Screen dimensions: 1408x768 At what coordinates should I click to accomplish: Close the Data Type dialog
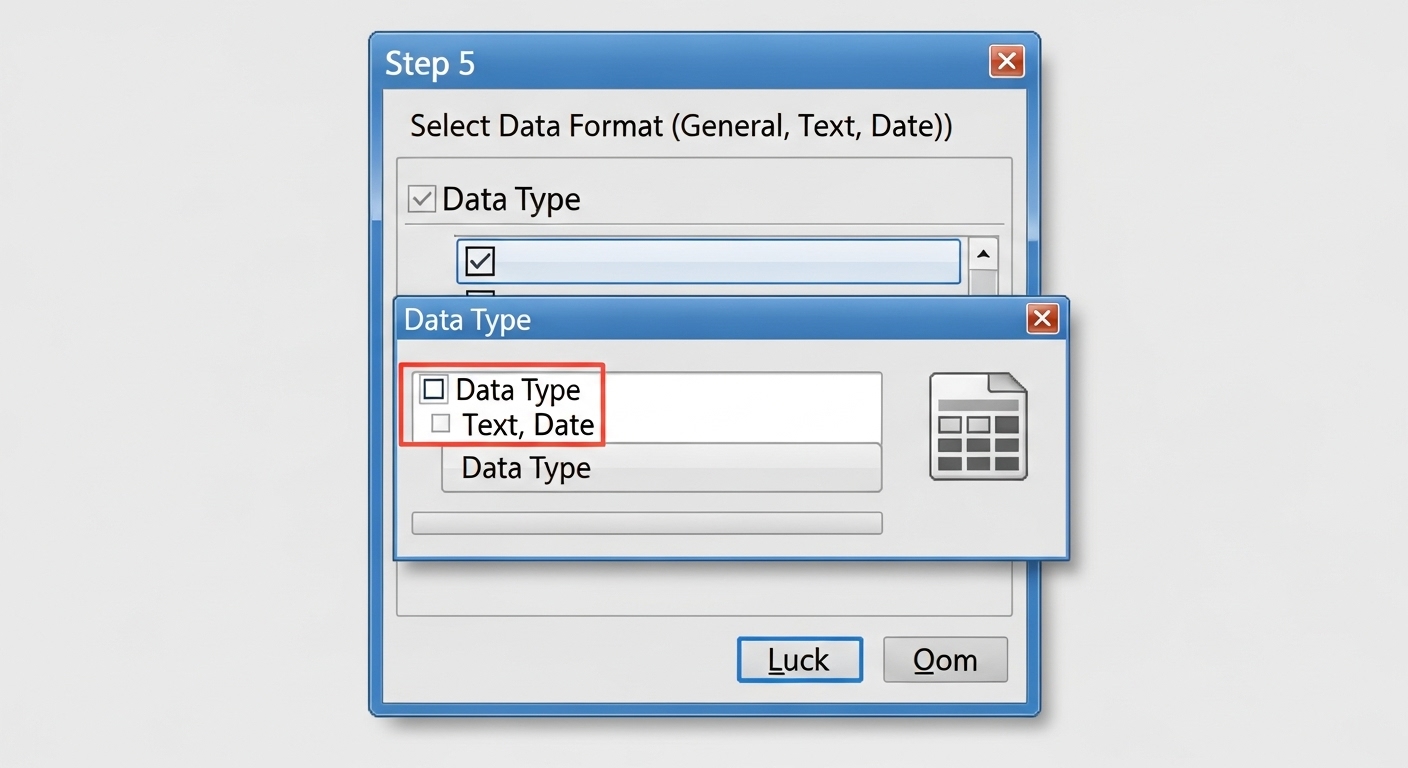pos(1043,319)
